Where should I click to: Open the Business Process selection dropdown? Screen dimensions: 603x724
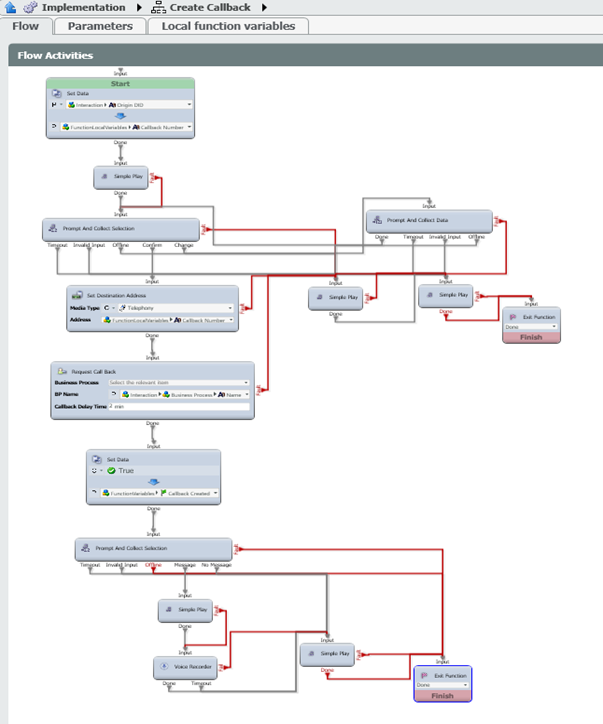[246, 382]
